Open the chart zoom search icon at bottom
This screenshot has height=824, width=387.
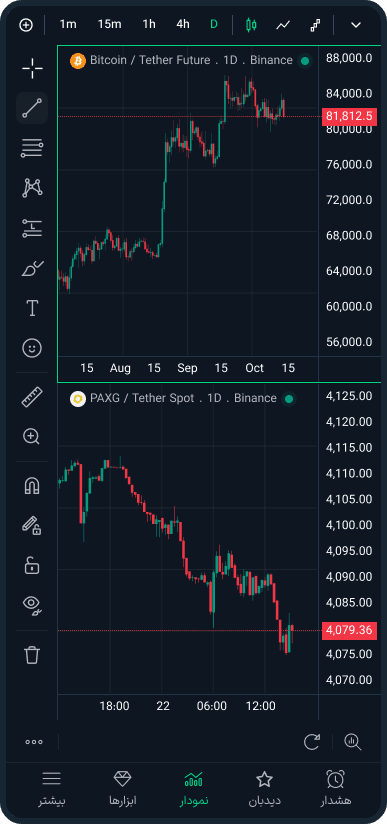coord(352,742)
